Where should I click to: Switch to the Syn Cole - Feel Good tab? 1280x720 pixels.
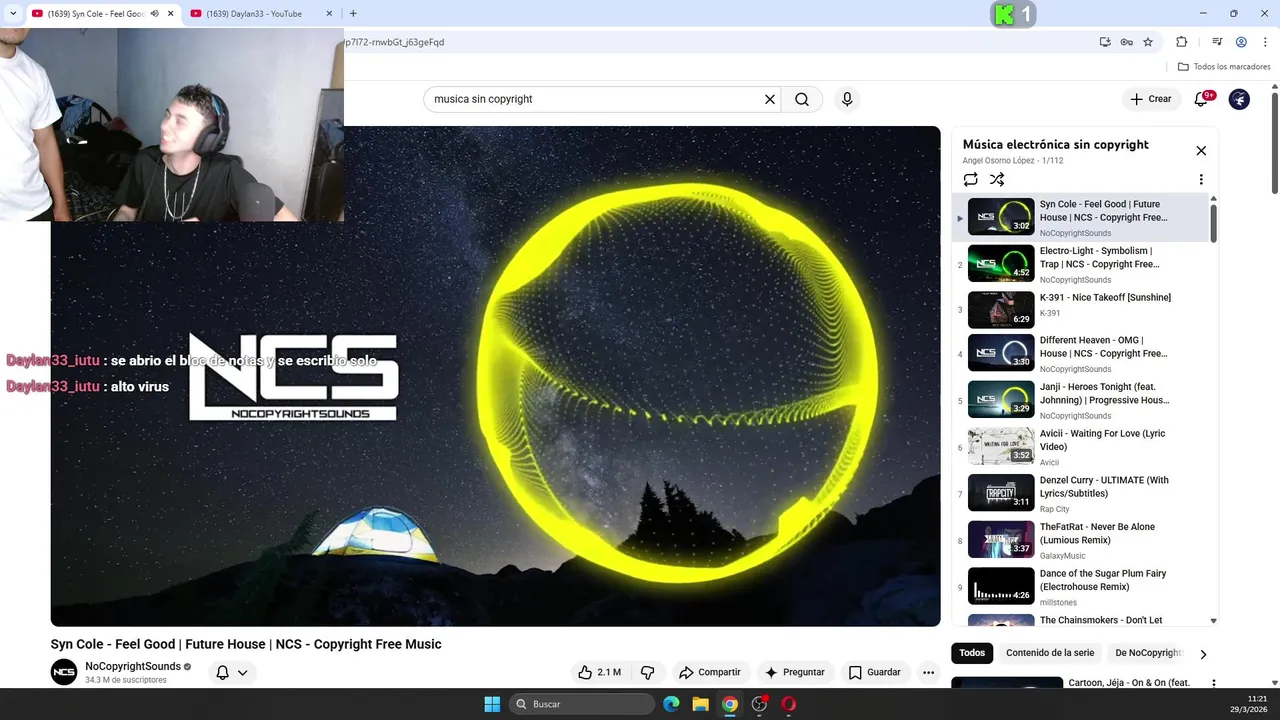(x=100, y=13)
